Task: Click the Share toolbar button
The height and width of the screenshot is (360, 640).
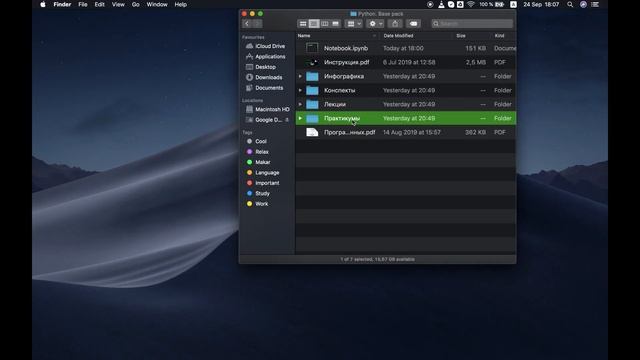Action: coord(395,24)
